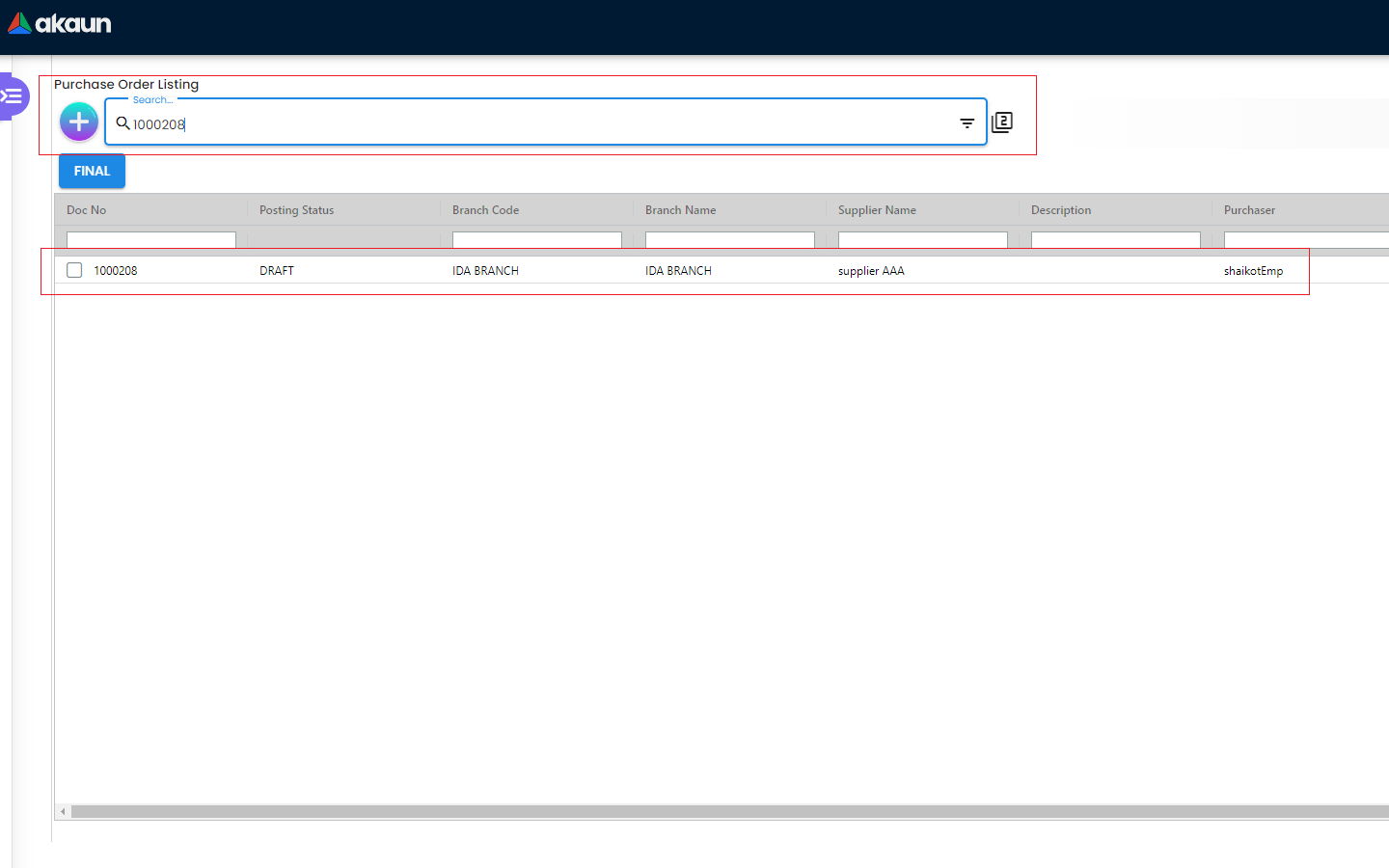This screenshot has height=868, width=1389.
Task: Click the Description column filter input
Action: [1116, 240]
